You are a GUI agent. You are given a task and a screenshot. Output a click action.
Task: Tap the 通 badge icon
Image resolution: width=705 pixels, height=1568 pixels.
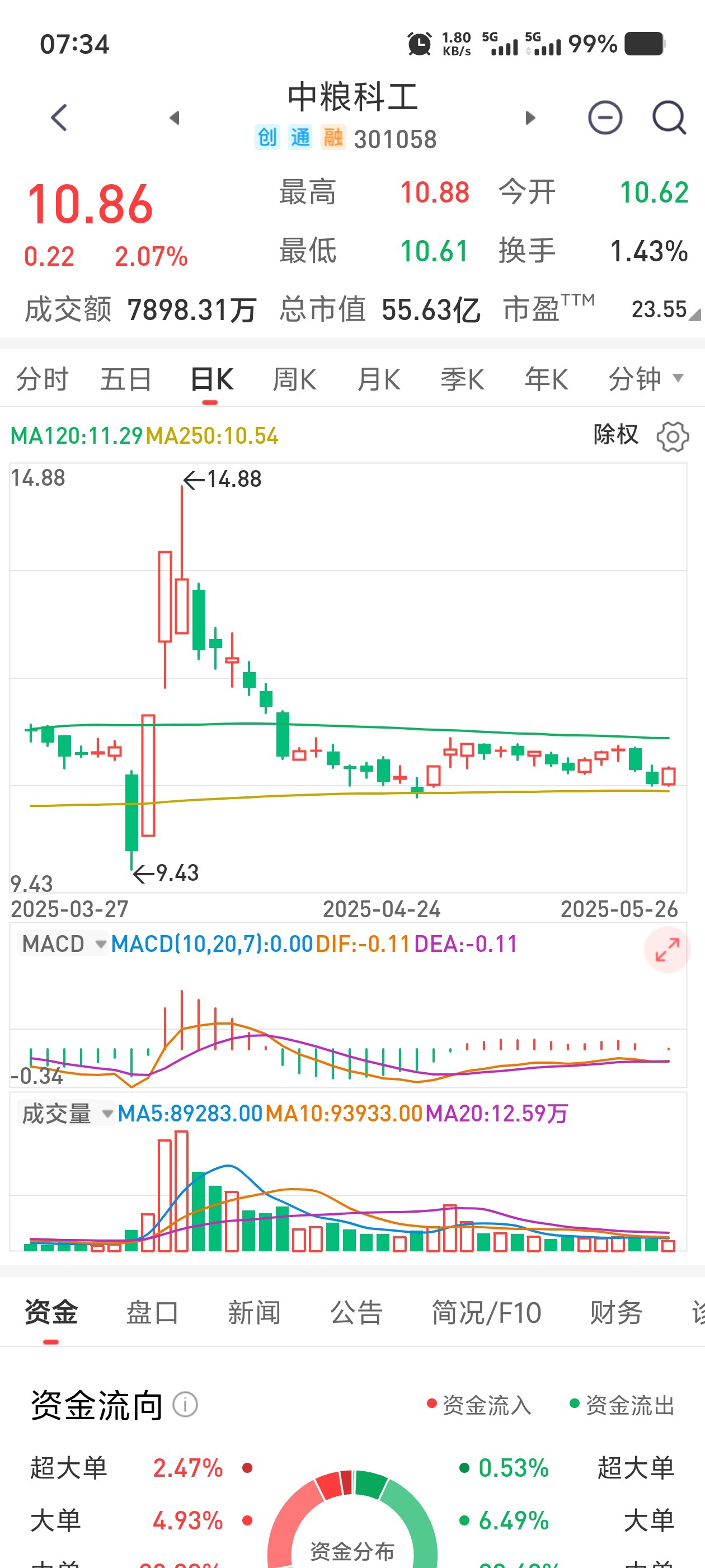click(300, 138)
